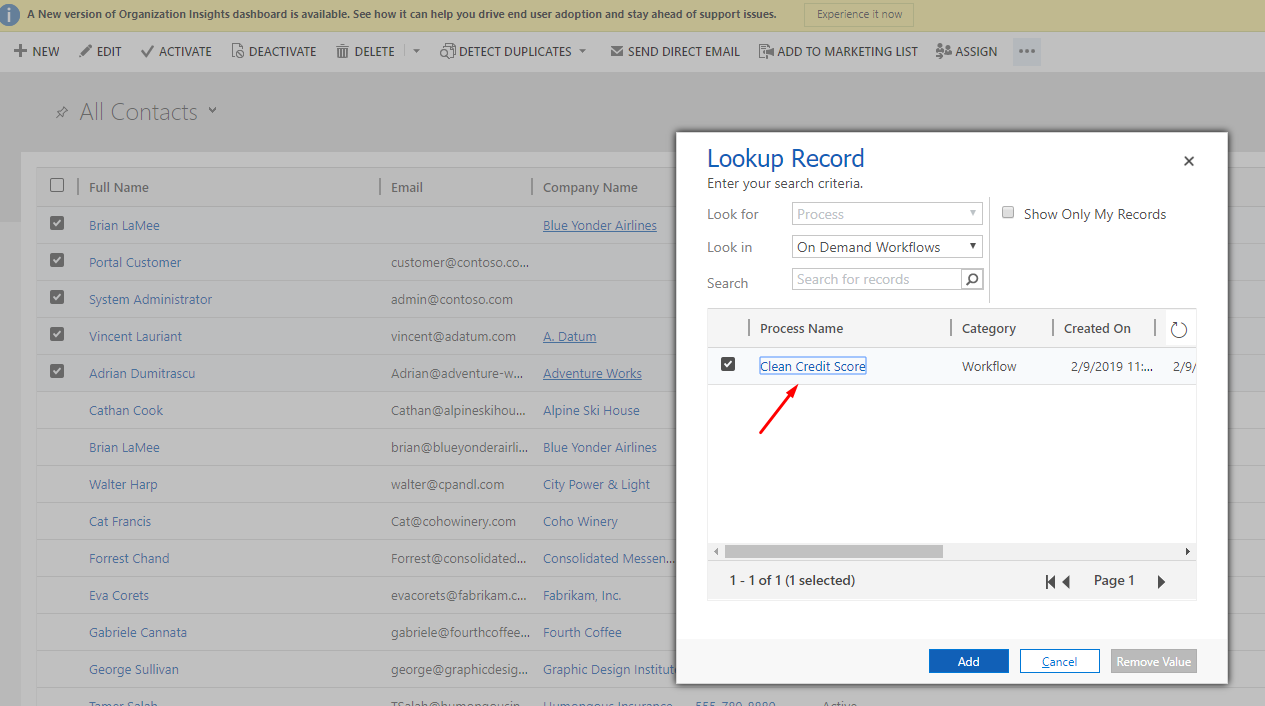The height and width of the screenshot is (706, 1265).
Task: Go to previous page in lookup results
Action: click(1067, 582)
